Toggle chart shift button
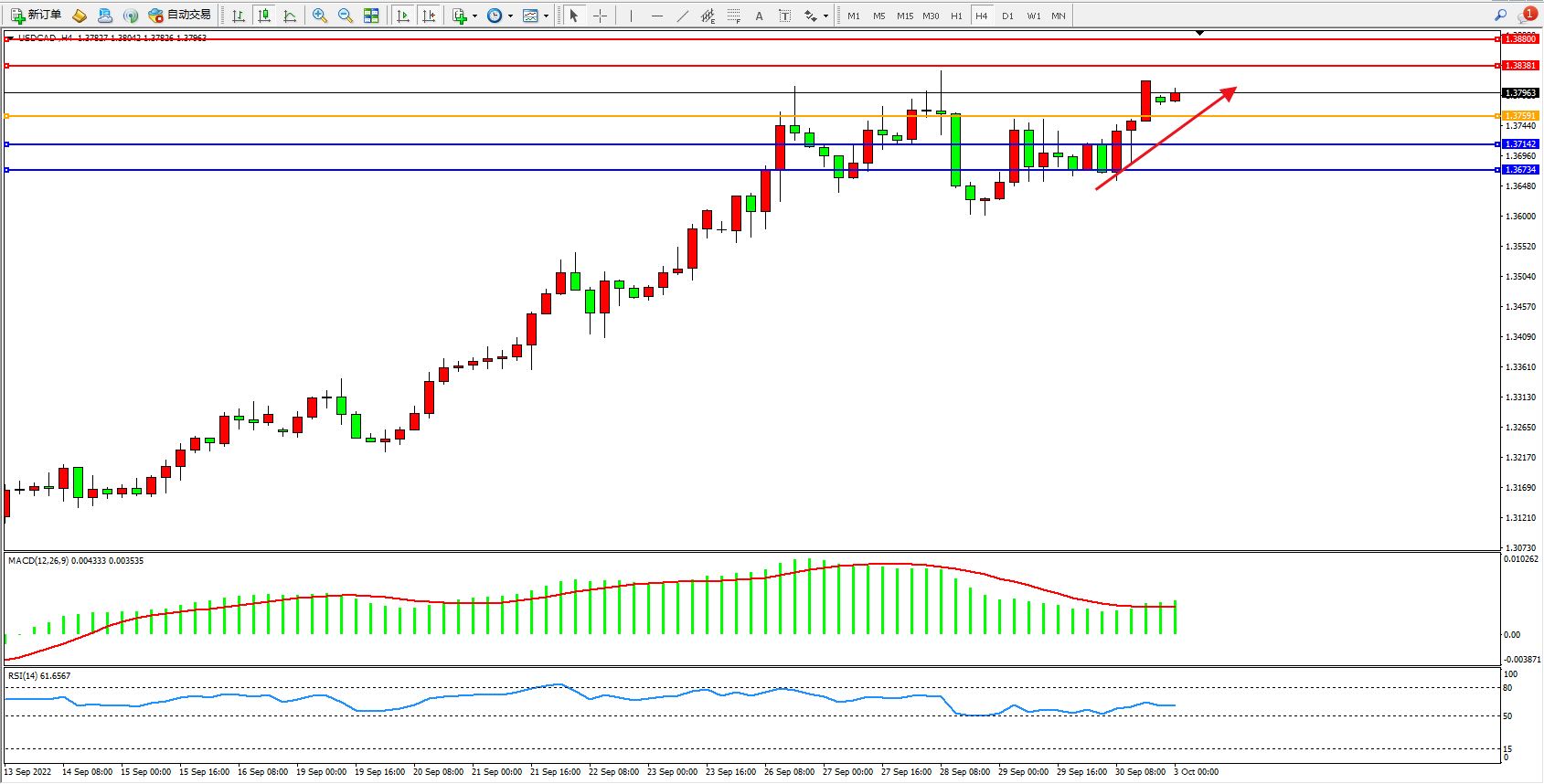 pyautogui.click(x=429, y=16)
